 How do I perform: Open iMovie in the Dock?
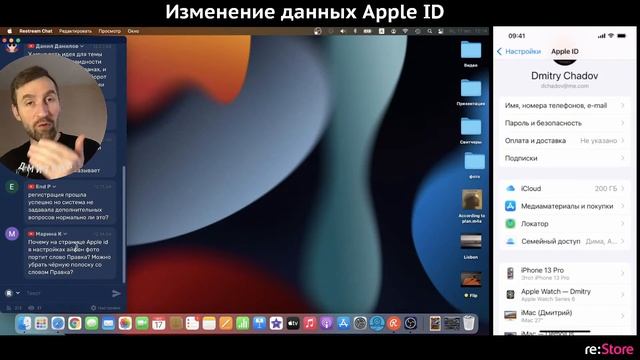276,324
